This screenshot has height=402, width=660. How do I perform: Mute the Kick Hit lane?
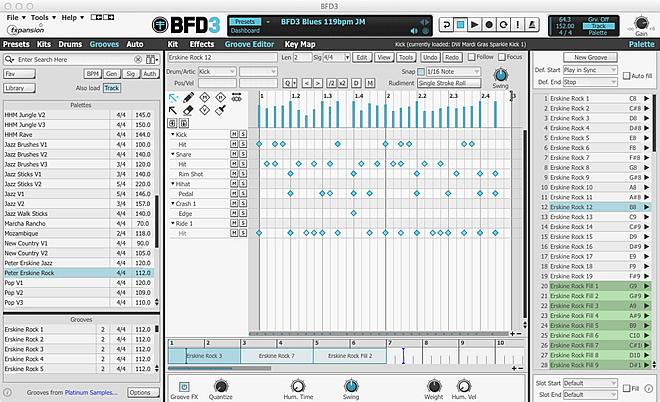234,144
